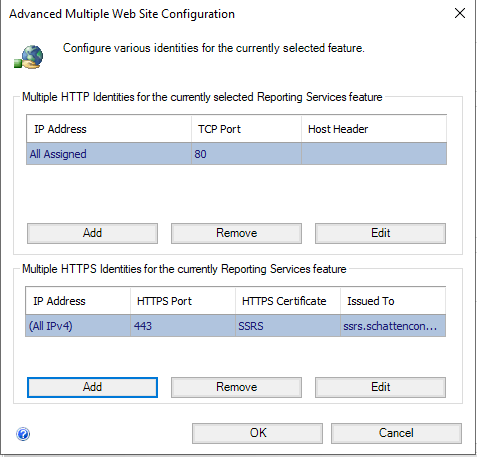This screenshot has width=477, height=457.
Task: Remove the selected HTTP identity
Action: click(236, 233)
